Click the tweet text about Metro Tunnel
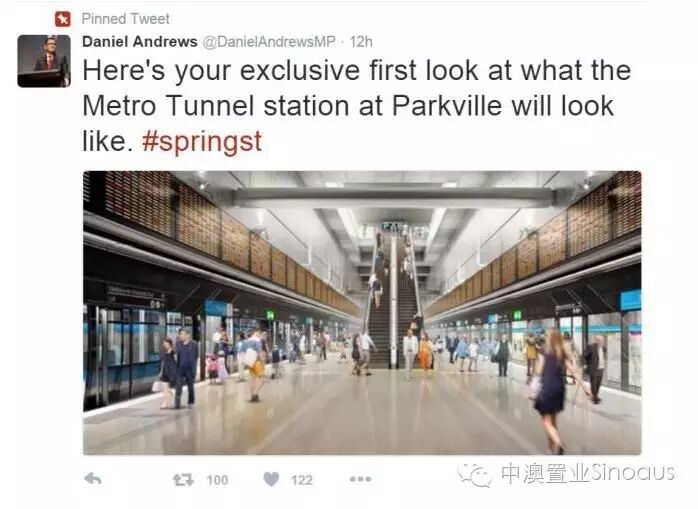The image size is (698, 509). [357, 106]
